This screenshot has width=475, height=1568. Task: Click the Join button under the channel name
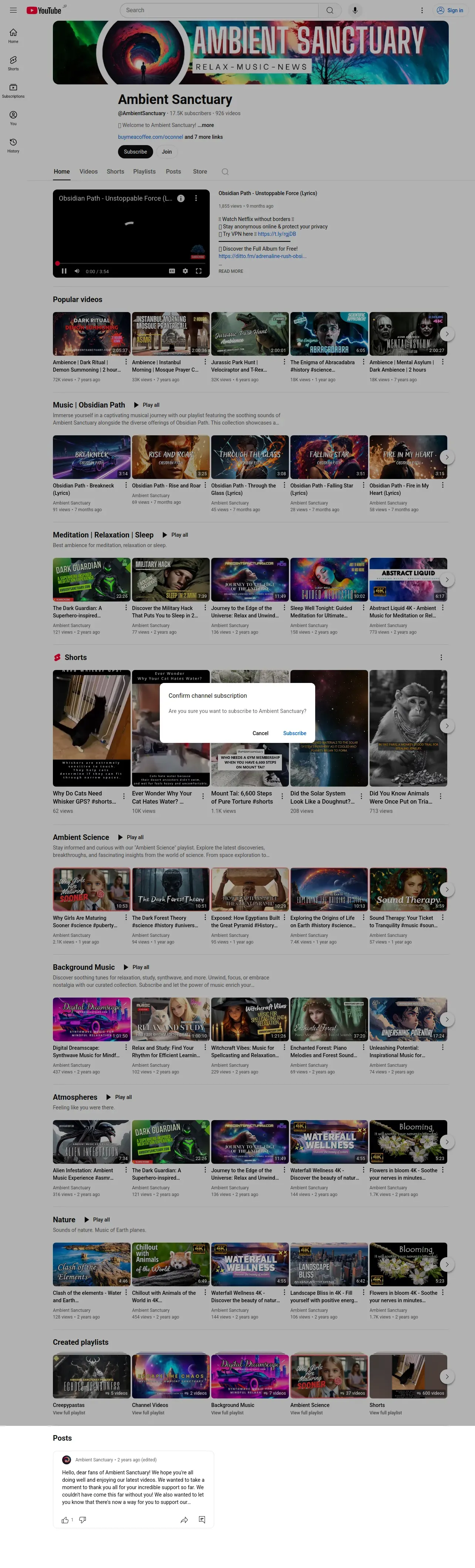(166, 151)
